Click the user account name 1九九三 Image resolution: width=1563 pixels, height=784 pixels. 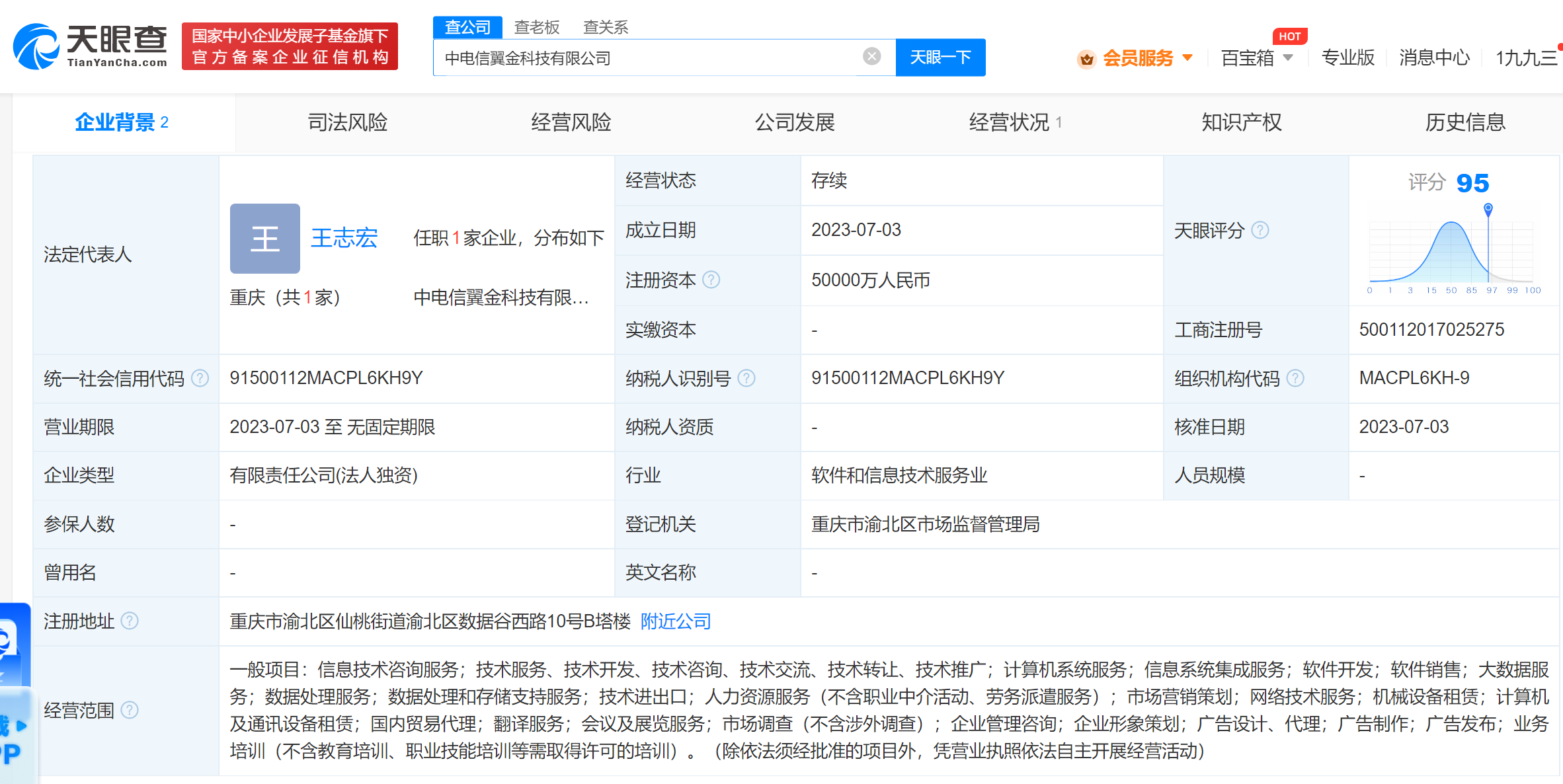point(1527,58)
